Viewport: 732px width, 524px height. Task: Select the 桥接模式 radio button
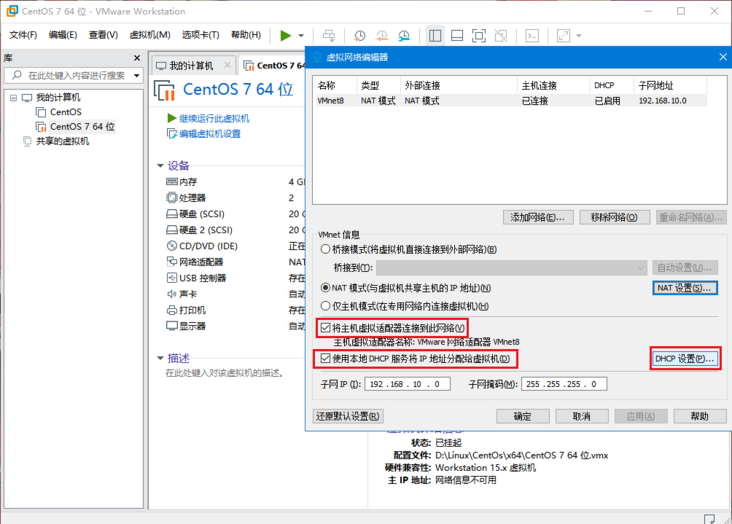coord(325,249)
